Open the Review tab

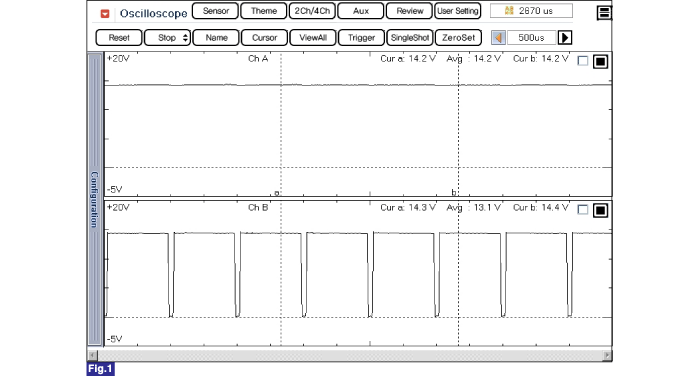[x=409, y=11]
